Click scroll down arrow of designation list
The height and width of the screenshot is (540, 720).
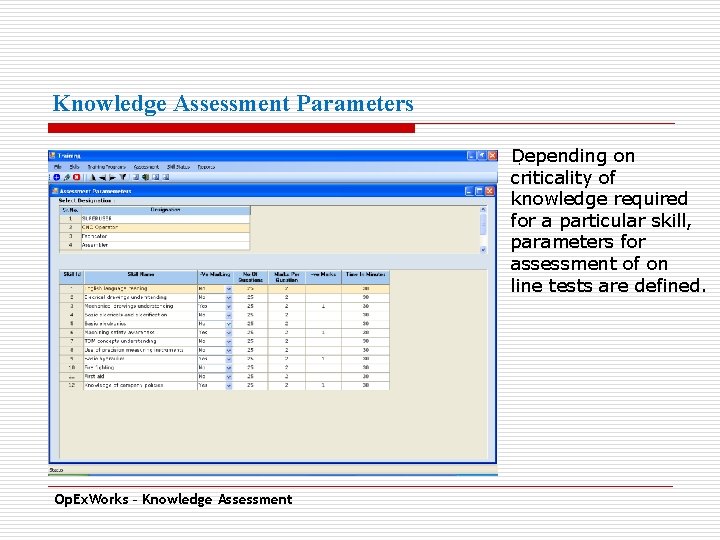point(483,250)
